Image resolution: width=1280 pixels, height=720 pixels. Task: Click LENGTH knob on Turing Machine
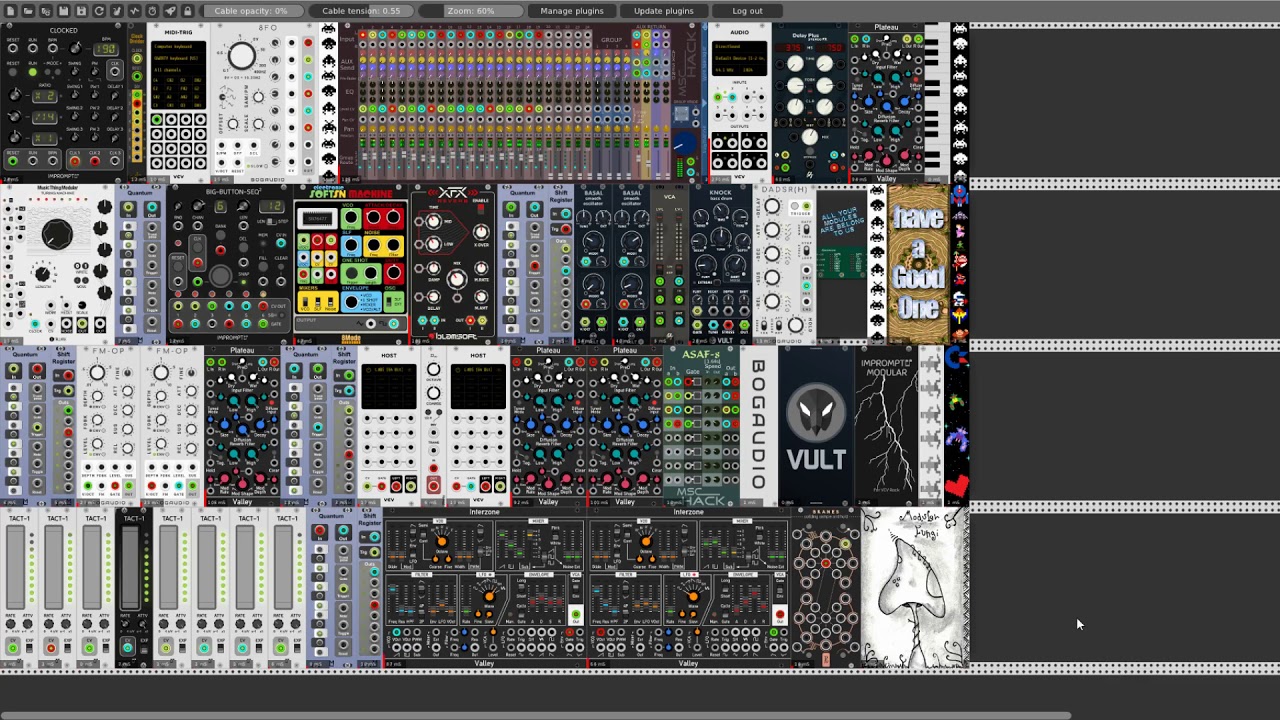pos(42,274)
